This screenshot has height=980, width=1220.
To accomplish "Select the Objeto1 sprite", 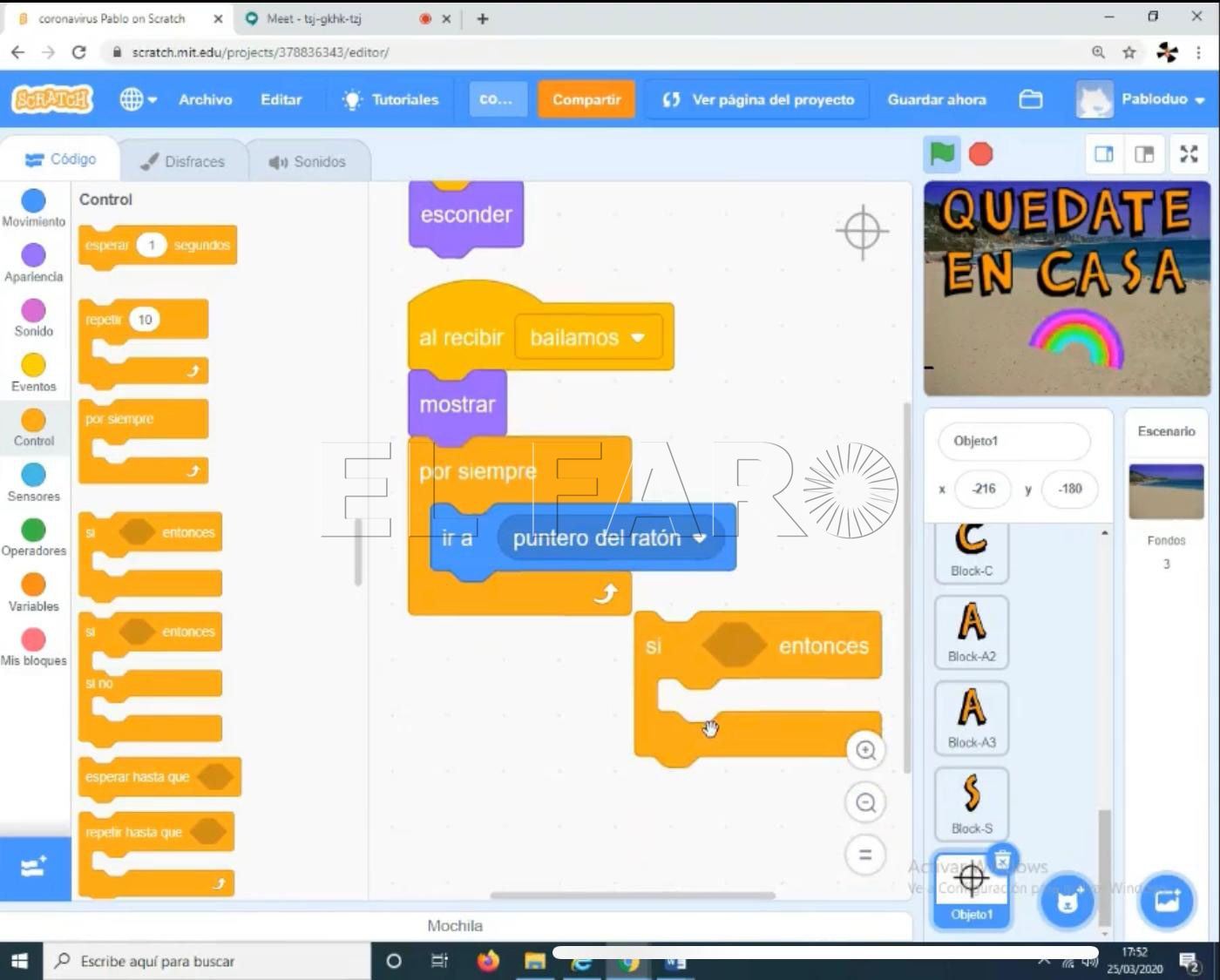I will point(972,890).
